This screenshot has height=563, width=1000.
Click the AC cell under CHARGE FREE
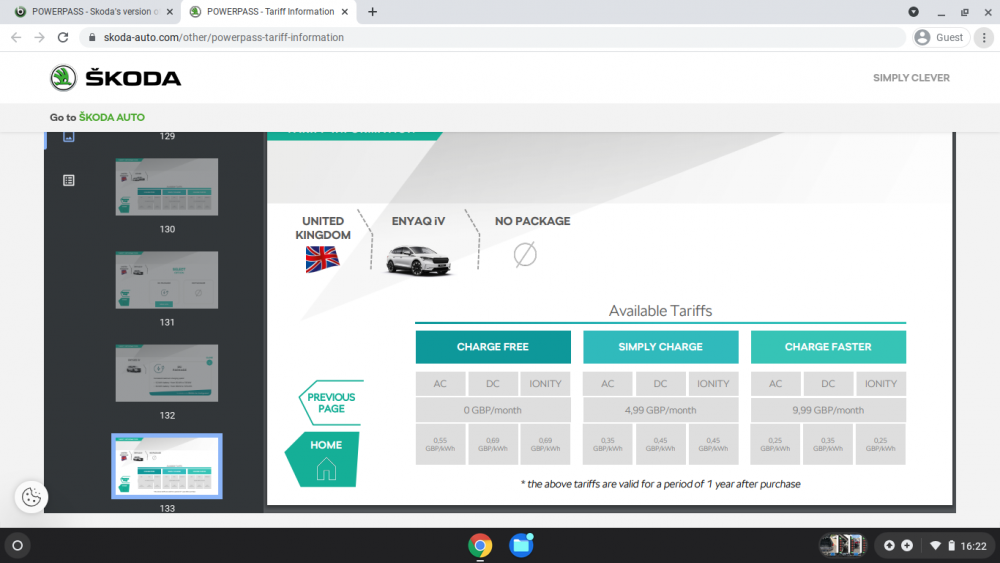pyautogui.click(x=440, y=384)
